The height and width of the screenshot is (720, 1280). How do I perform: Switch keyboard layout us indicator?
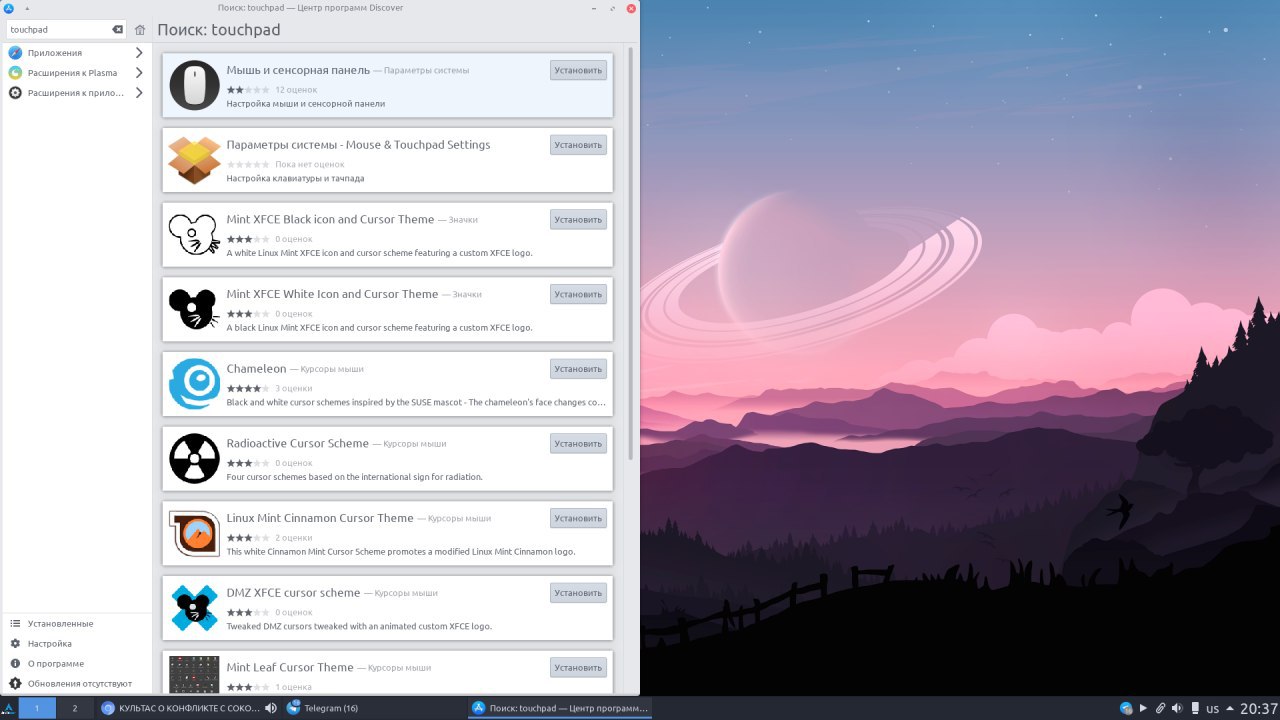(1212, 708)
